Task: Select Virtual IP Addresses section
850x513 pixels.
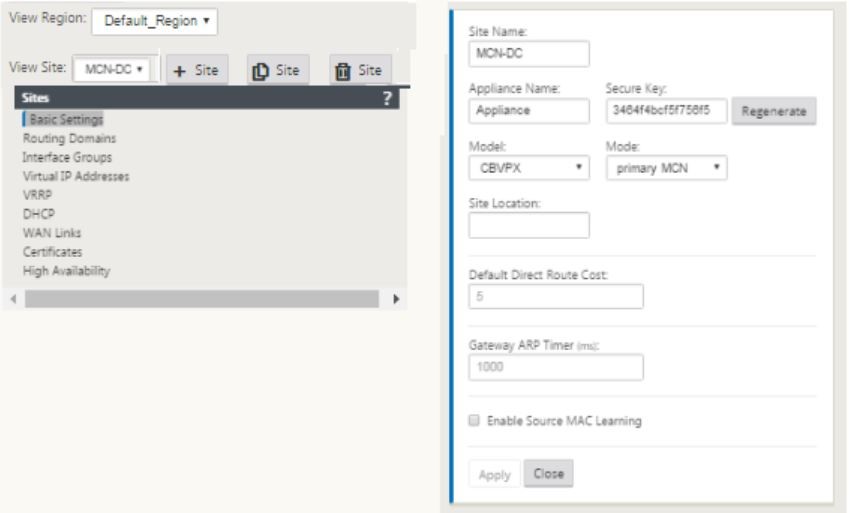Action: (x=76, y=176)
